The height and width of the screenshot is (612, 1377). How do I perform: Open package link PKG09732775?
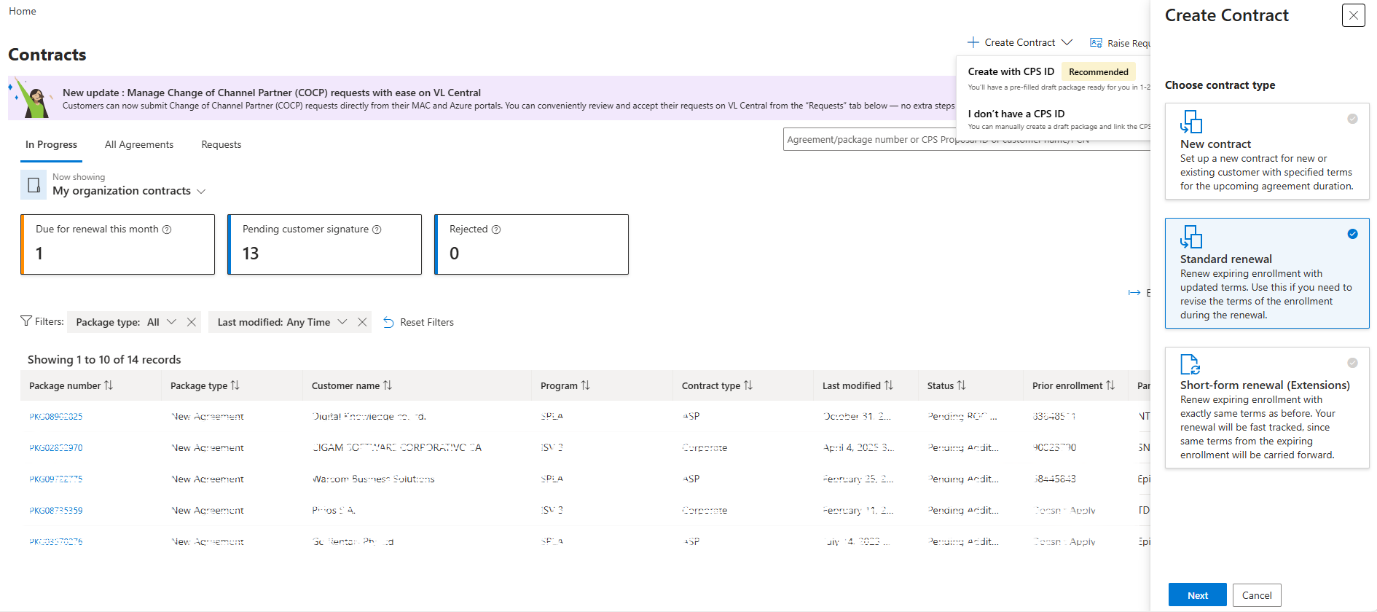(x=56, y=479)
